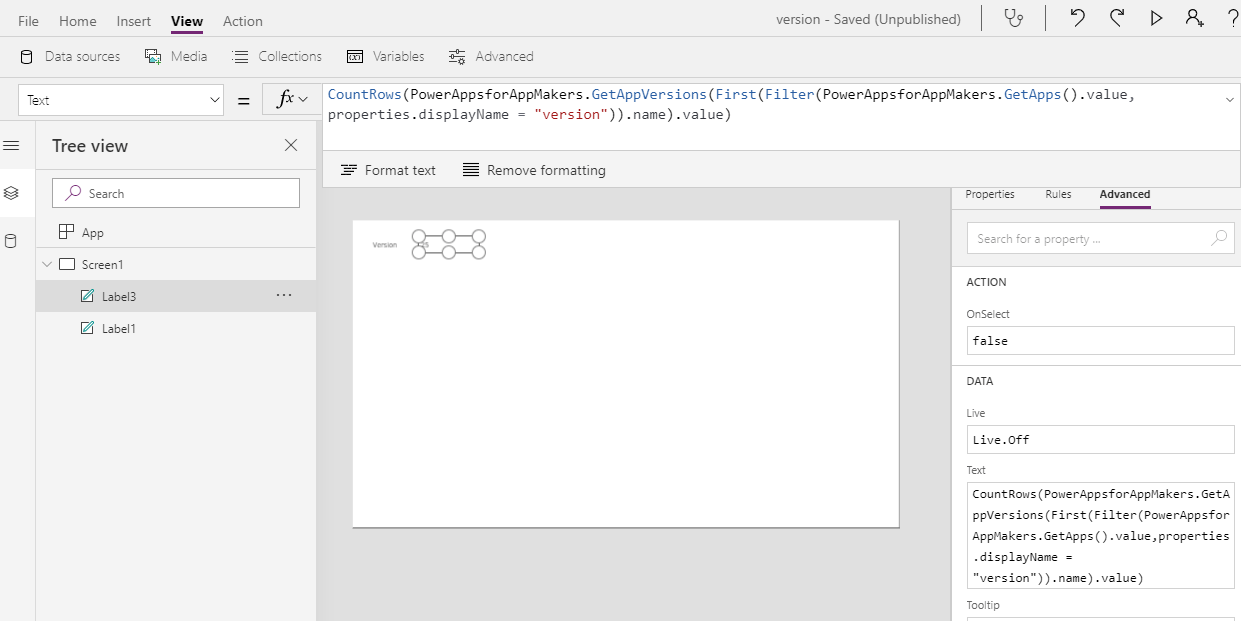Toggle the hamburger menu in left rail
1241x621 pixels.
[x=12, y=146]
